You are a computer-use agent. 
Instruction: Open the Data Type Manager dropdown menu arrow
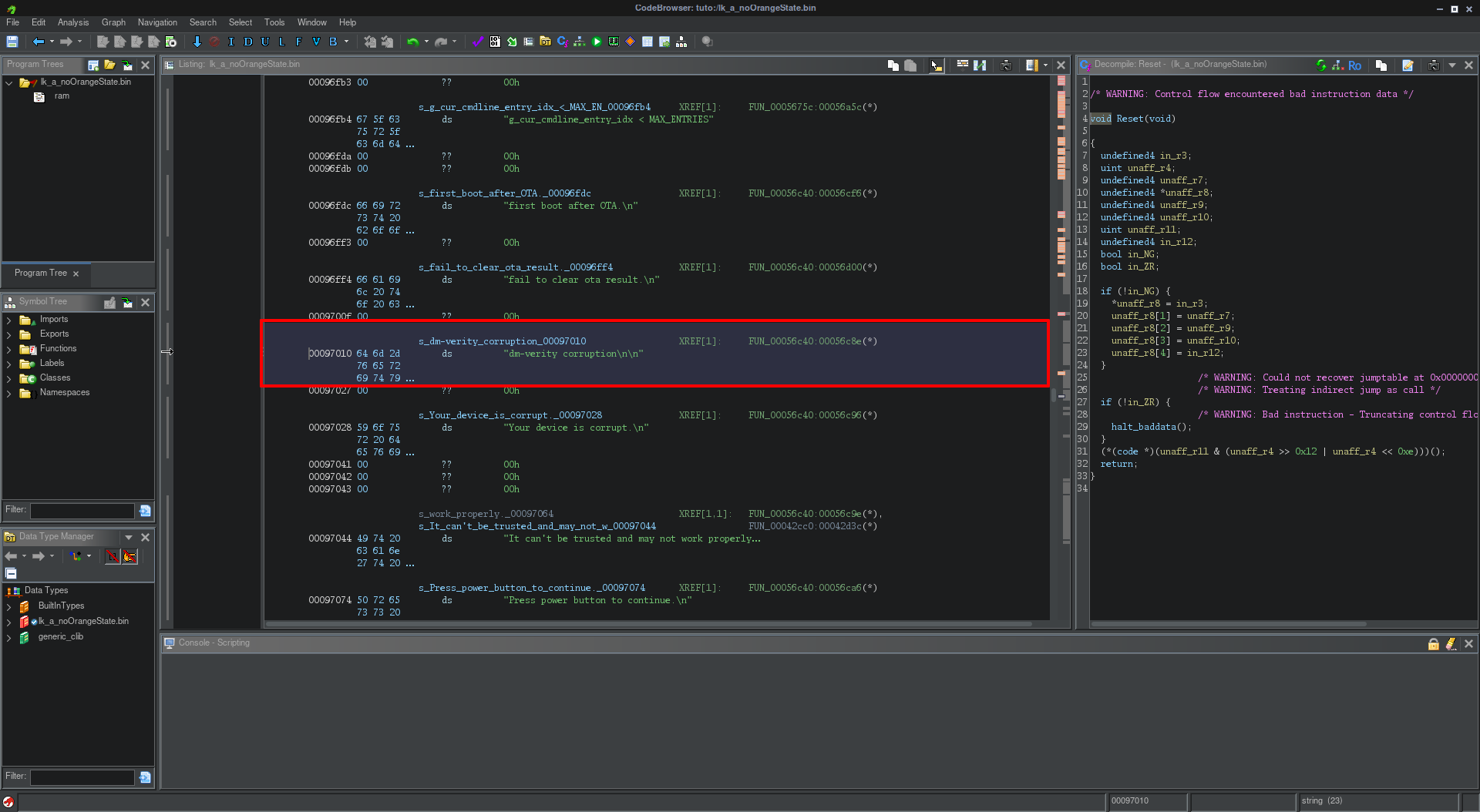[129, 537]
